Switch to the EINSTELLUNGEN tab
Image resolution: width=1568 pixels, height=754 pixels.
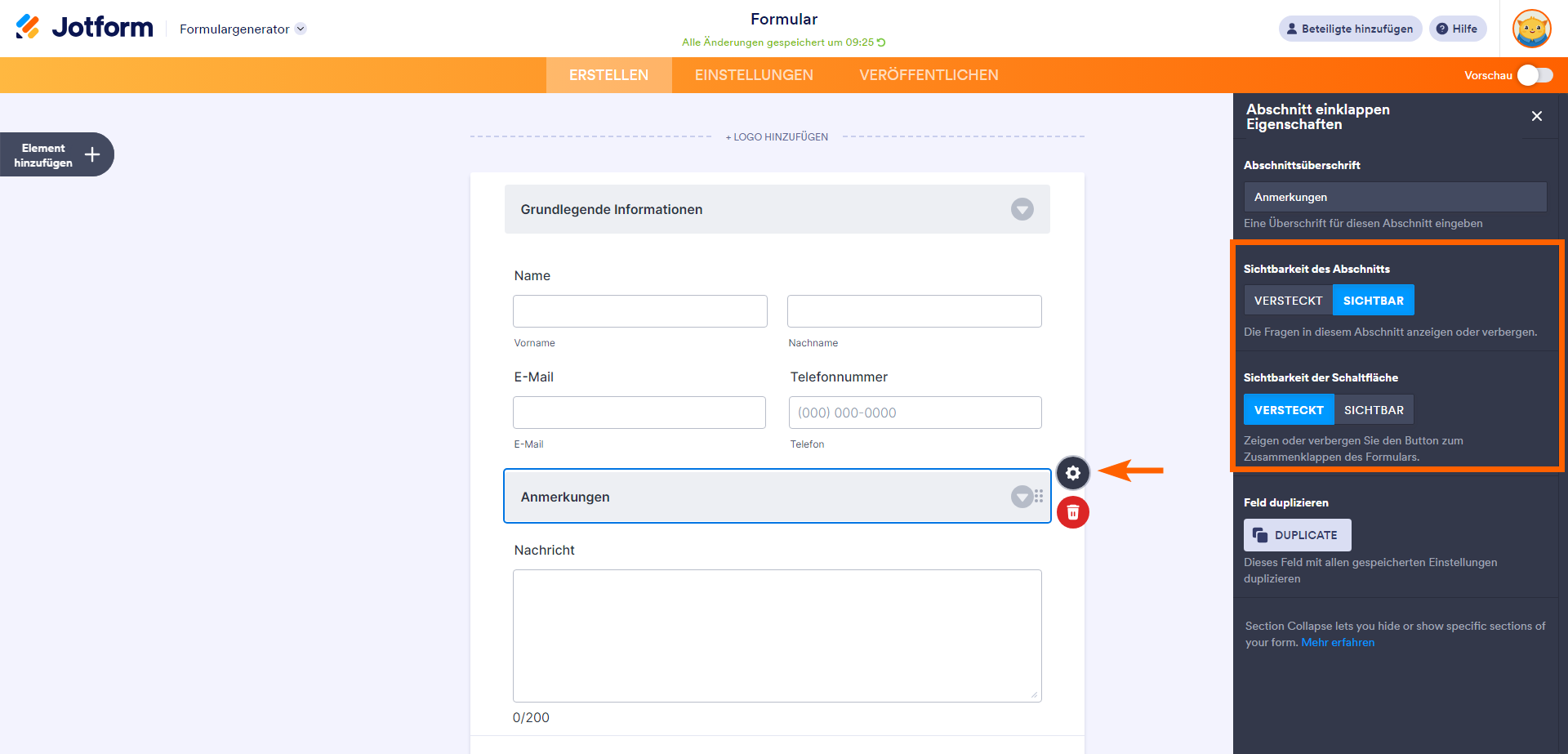[753, 75]
